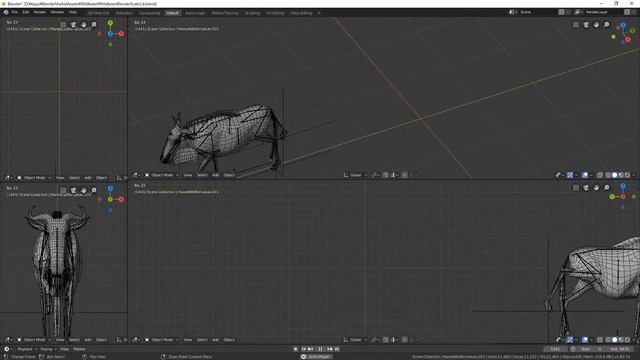
Task: Jump to next keyframe in timeline
Action: 330,349
